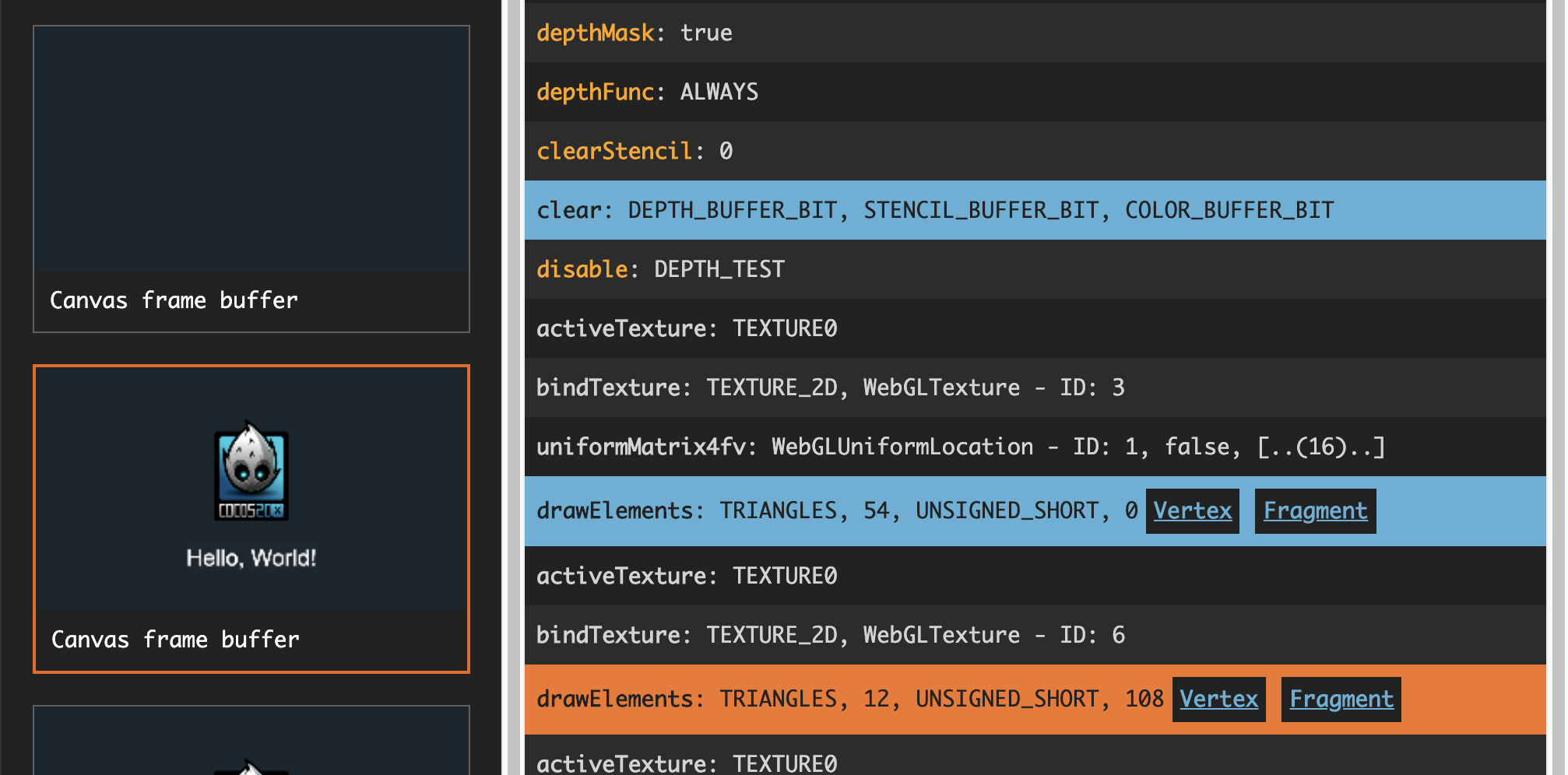Screen dimensions: 1568x775
Task: Select the uniformMatrix4fv WebGLUniformLocation command
Action: point(1035,447)
